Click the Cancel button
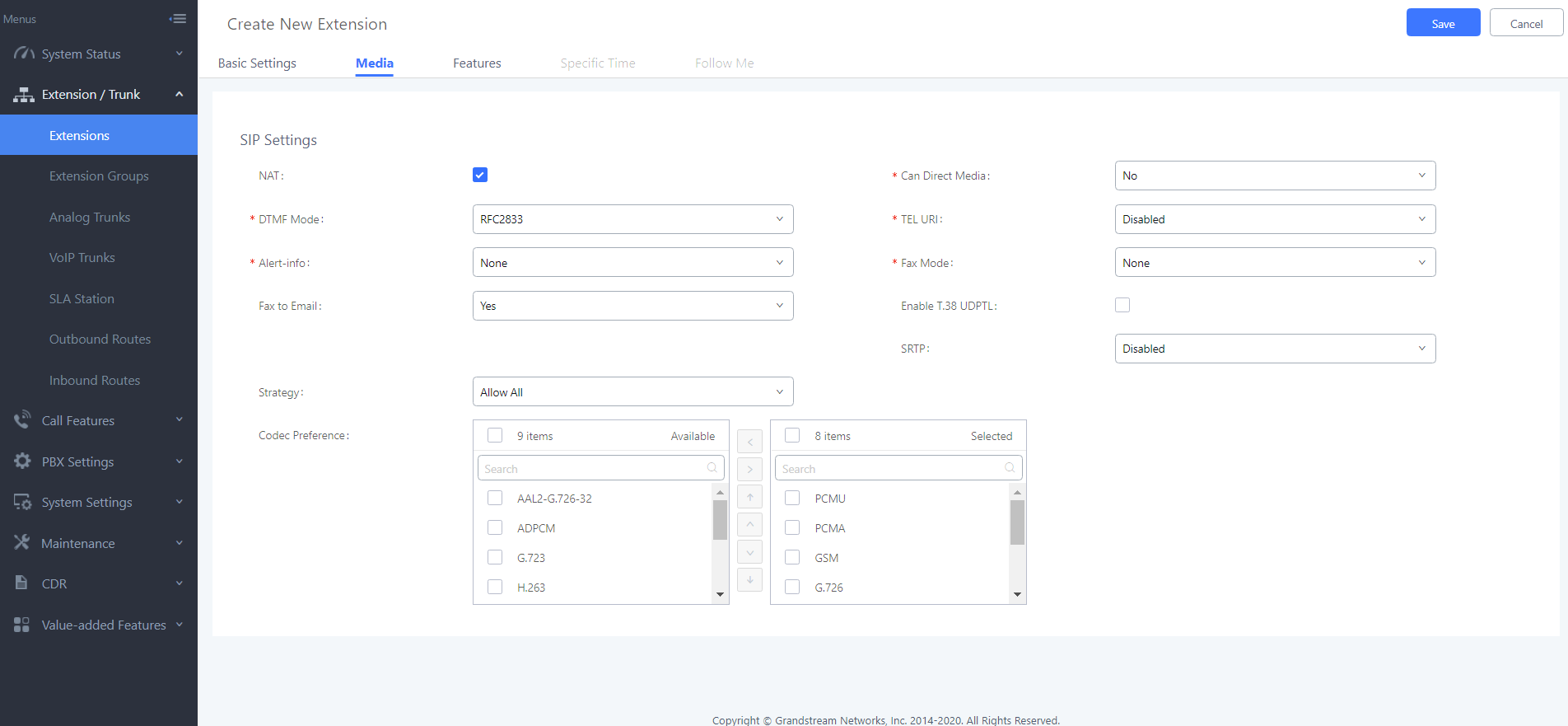1568x726 pixels. (x=1526, y=23)
